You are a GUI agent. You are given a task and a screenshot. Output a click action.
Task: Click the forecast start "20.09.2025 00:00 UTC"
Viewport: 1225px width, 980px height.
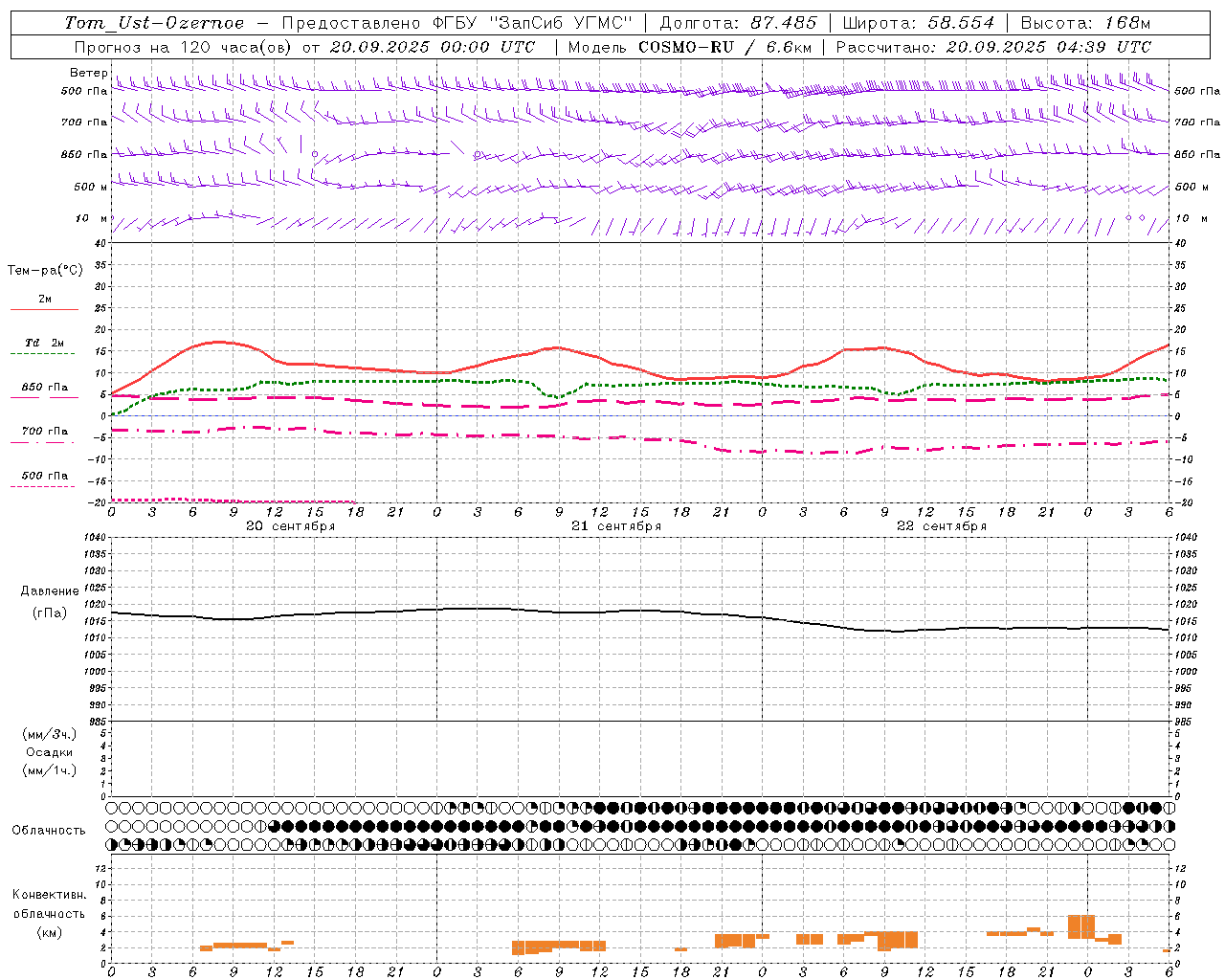click(x=433, y=47)
